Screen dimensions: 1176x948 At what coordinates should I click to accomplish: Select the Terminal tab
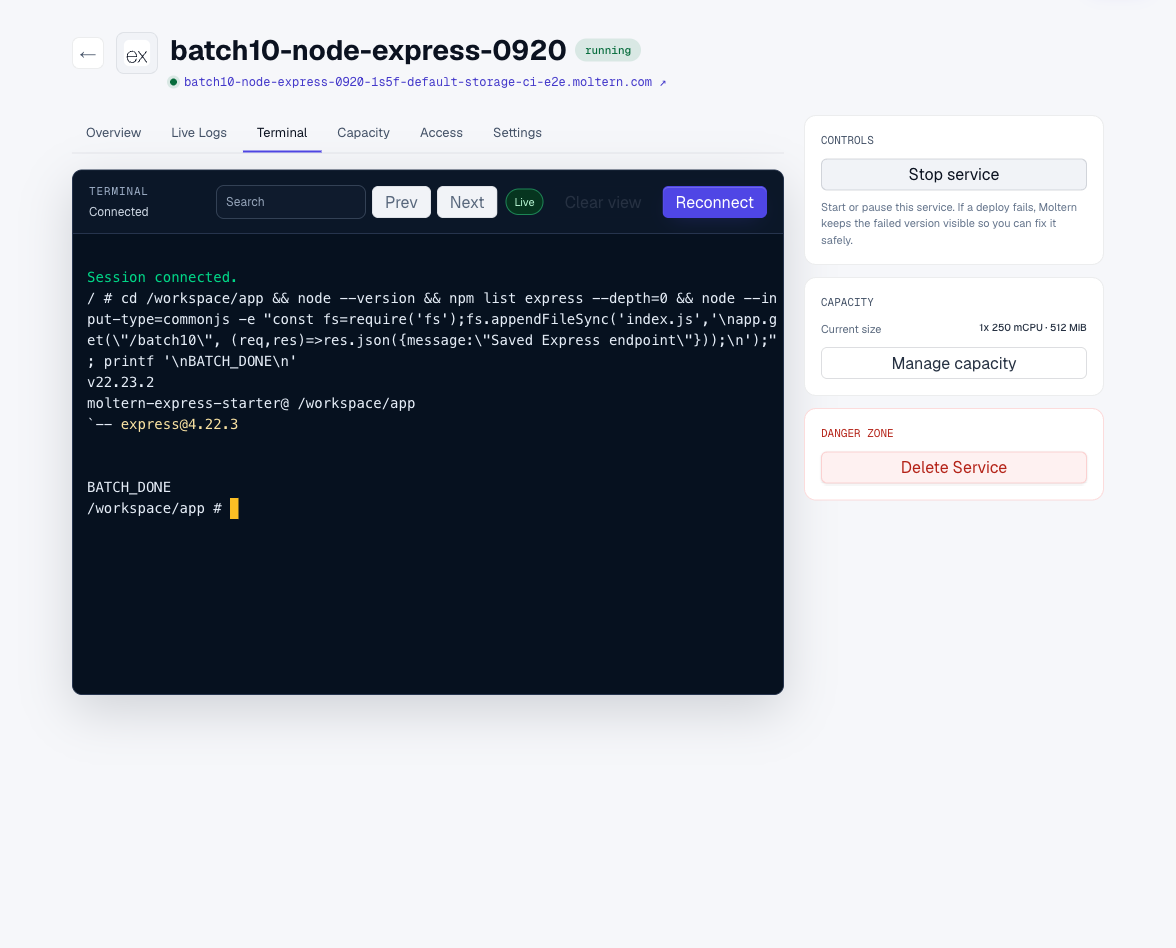pos(282,133)
